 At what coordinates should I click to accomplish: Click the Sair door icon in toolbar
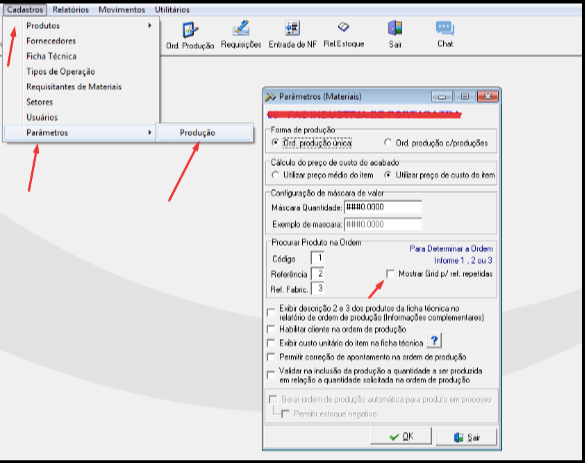[395, 28]
